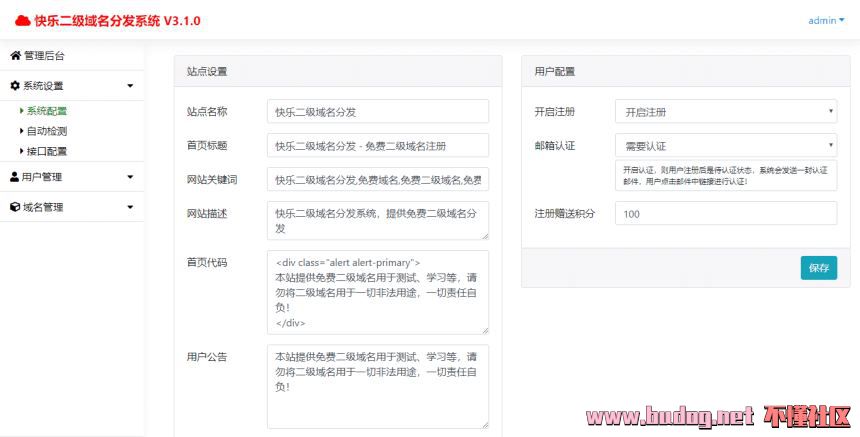860x437 pixels.
Task: Open 自动检测 in the sidebar
Action: (x=46, y=131)
